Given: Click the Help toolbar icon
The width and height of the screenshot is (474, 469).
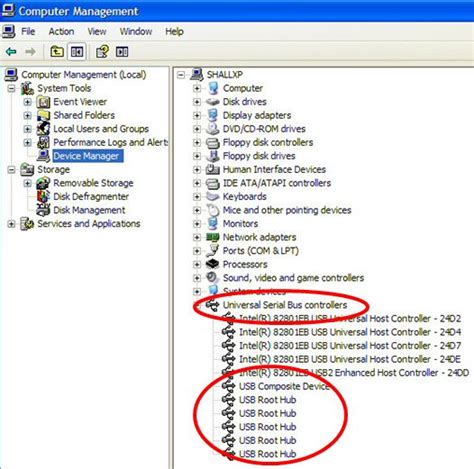Looking at the screenshot, I should [x=102, y=52].
